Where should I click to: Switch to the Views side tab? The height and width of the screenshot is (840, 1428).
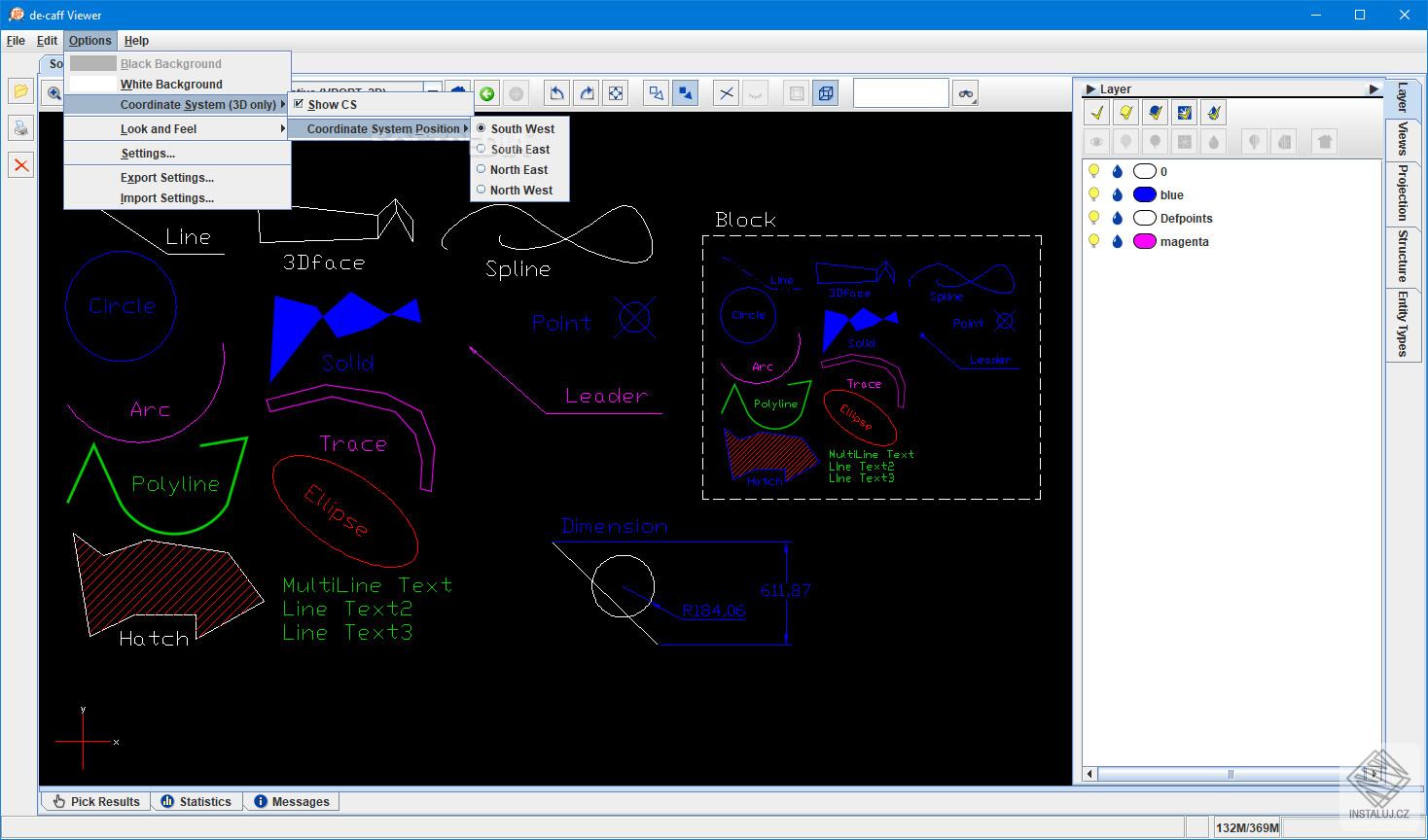tap(1402, 138)
